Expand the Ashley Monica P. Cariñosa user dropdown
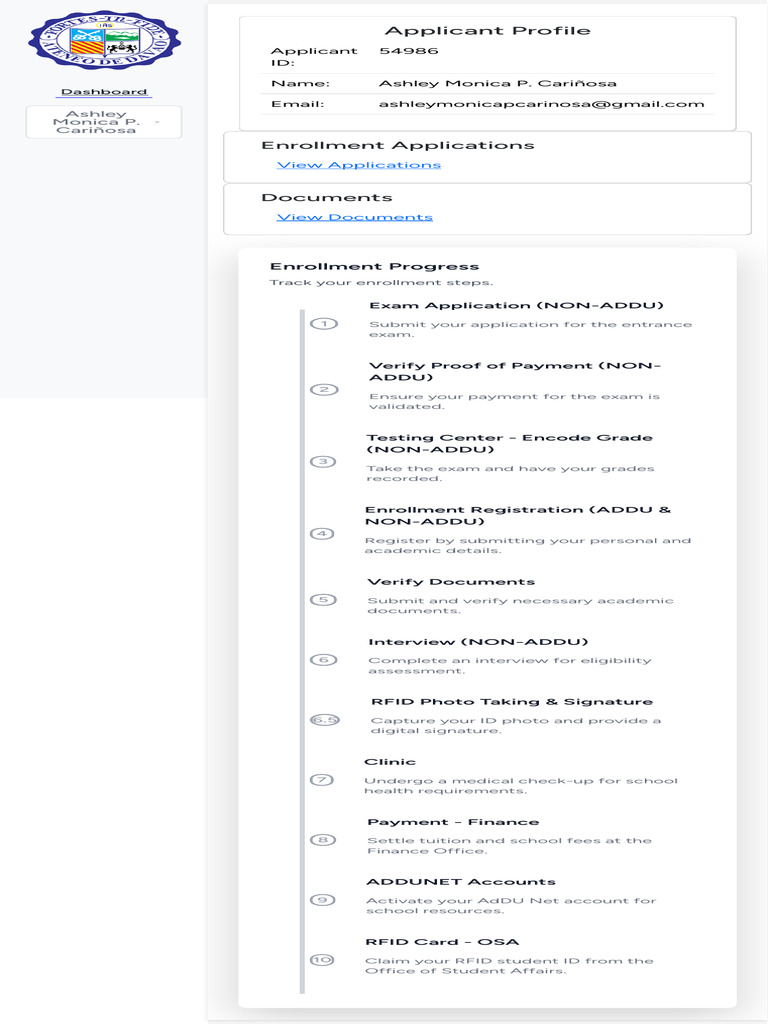This screenshot has width=768, height=1024. pos(104,122)
